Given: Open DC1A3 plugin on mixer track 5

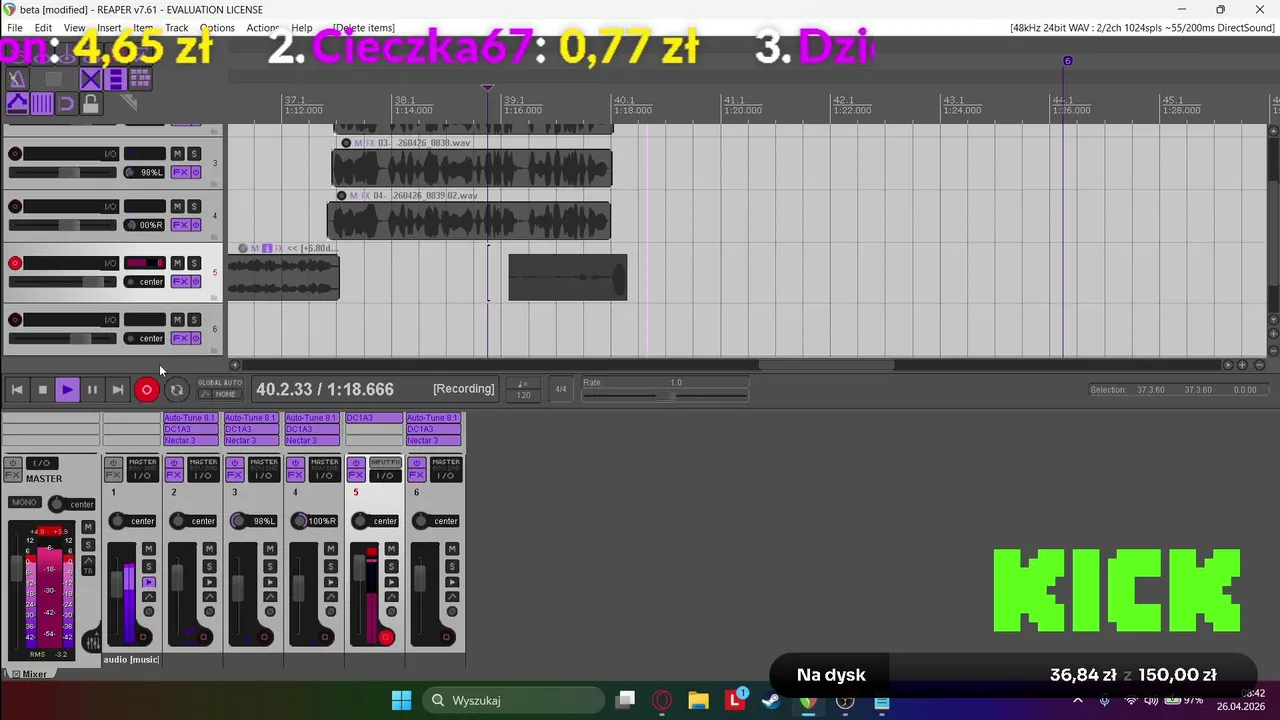Looking at the screenshot, I should (373, 418).
